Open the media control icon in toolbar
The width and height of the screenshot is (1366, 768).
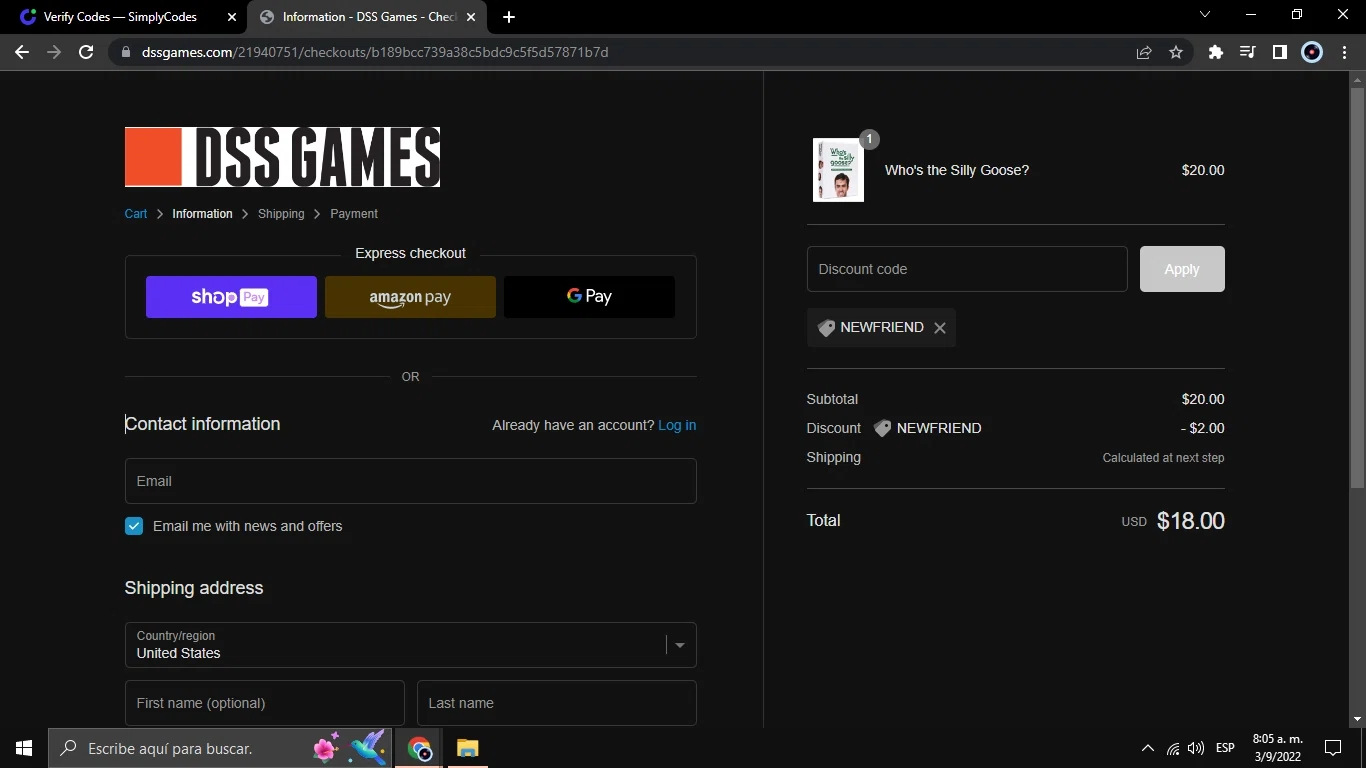click(x=1247, y=52)
